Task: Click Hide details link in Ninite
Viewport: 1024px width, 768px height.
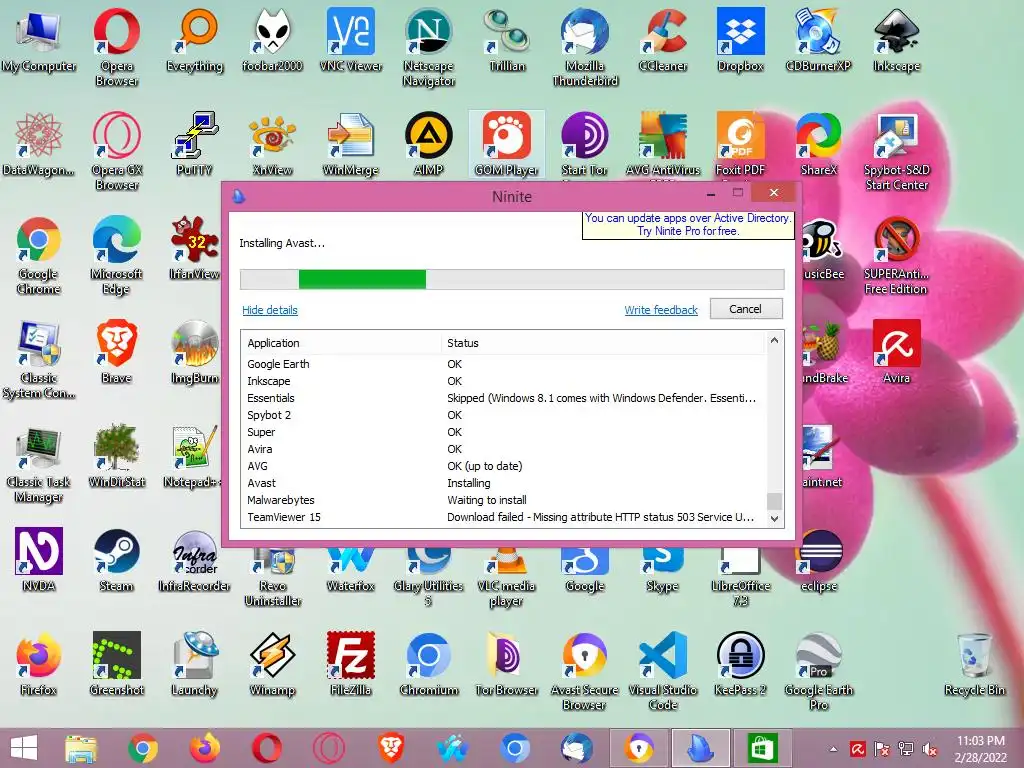Action: (x=270, y=310)
